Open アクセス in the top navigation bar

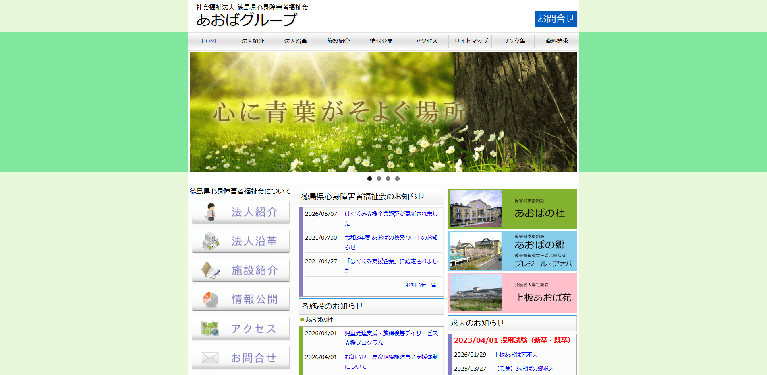click(x=427, y=42)
